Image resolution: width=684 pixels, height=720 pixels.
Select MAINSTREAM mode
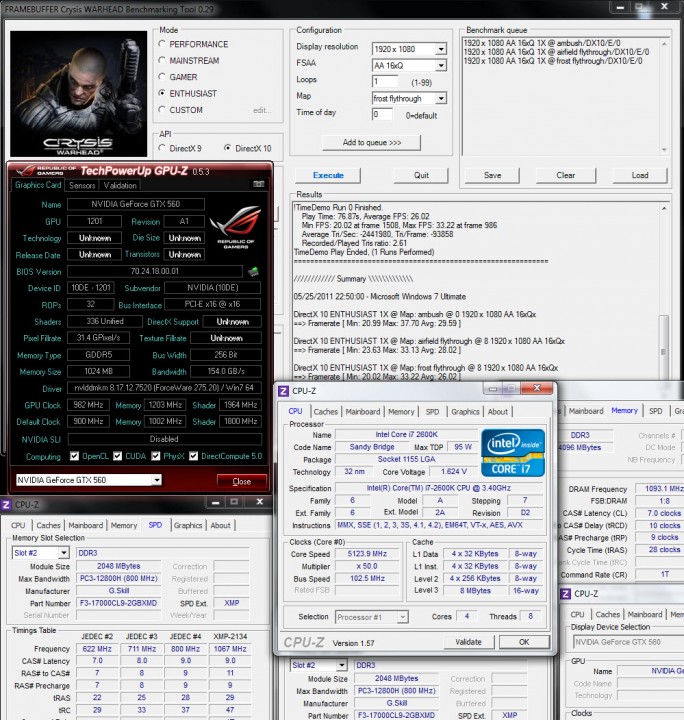[162, 61]
